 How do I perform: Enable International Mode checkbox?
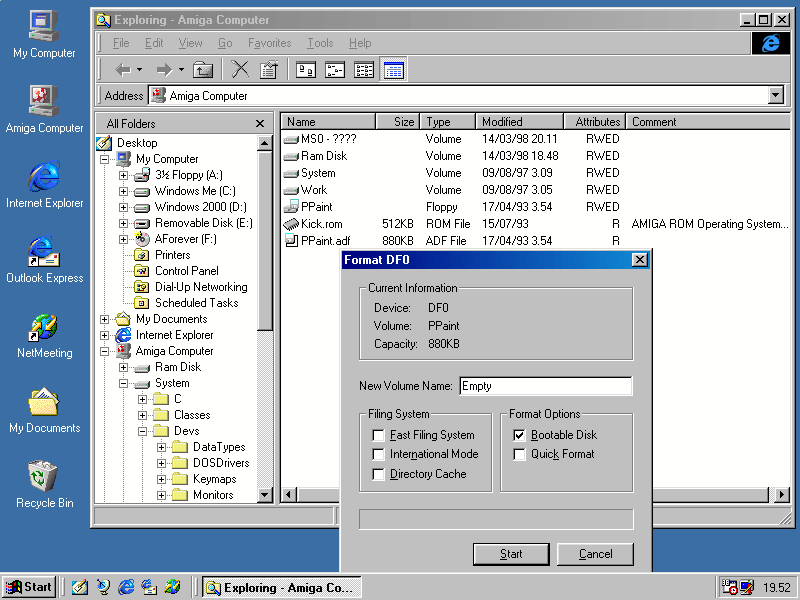pos(379,454)
